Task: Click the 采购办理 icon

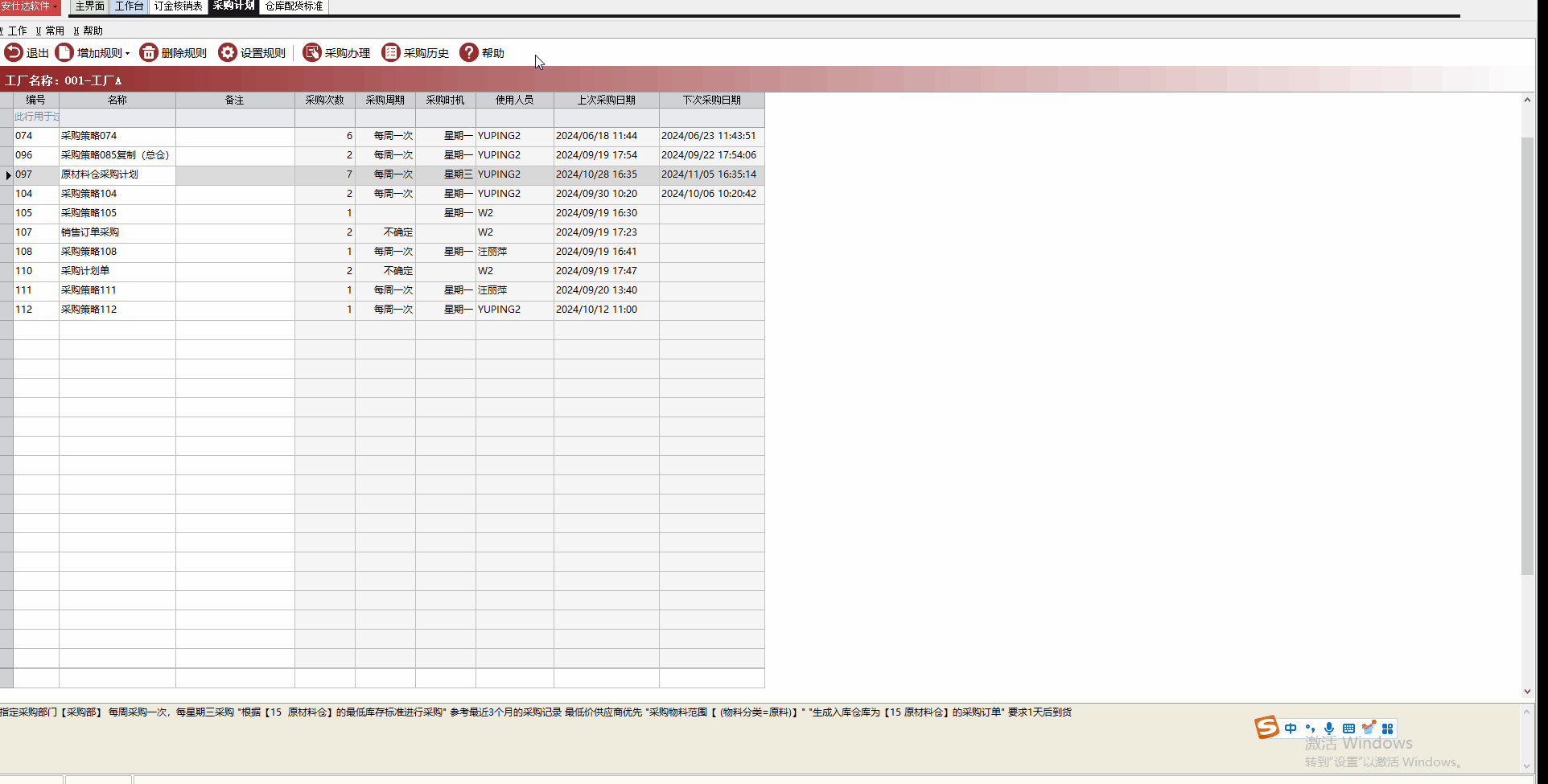Action: click(x=312, y=52)
